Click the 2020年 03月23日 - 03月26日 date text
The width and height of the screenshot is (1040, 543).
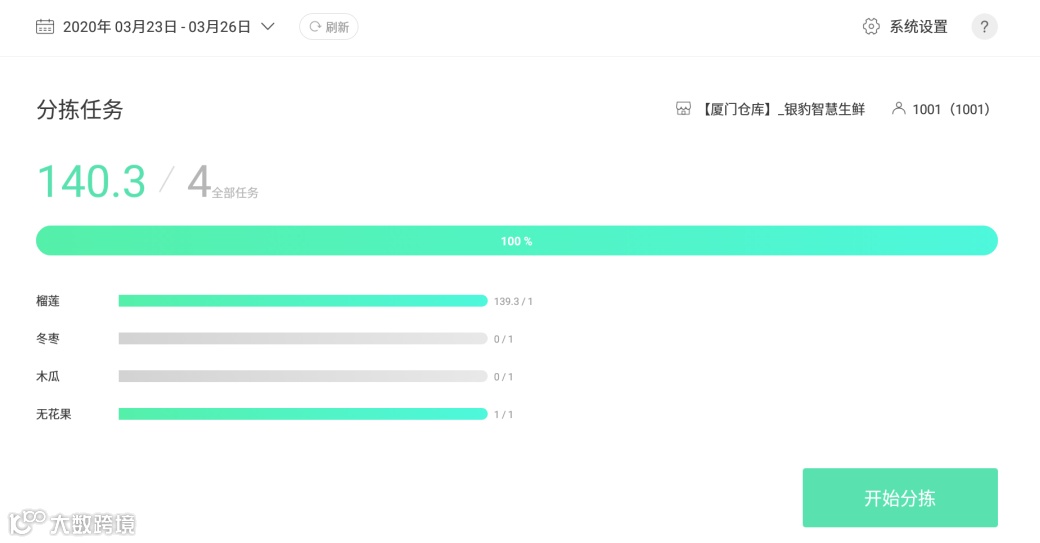(157, 27)
